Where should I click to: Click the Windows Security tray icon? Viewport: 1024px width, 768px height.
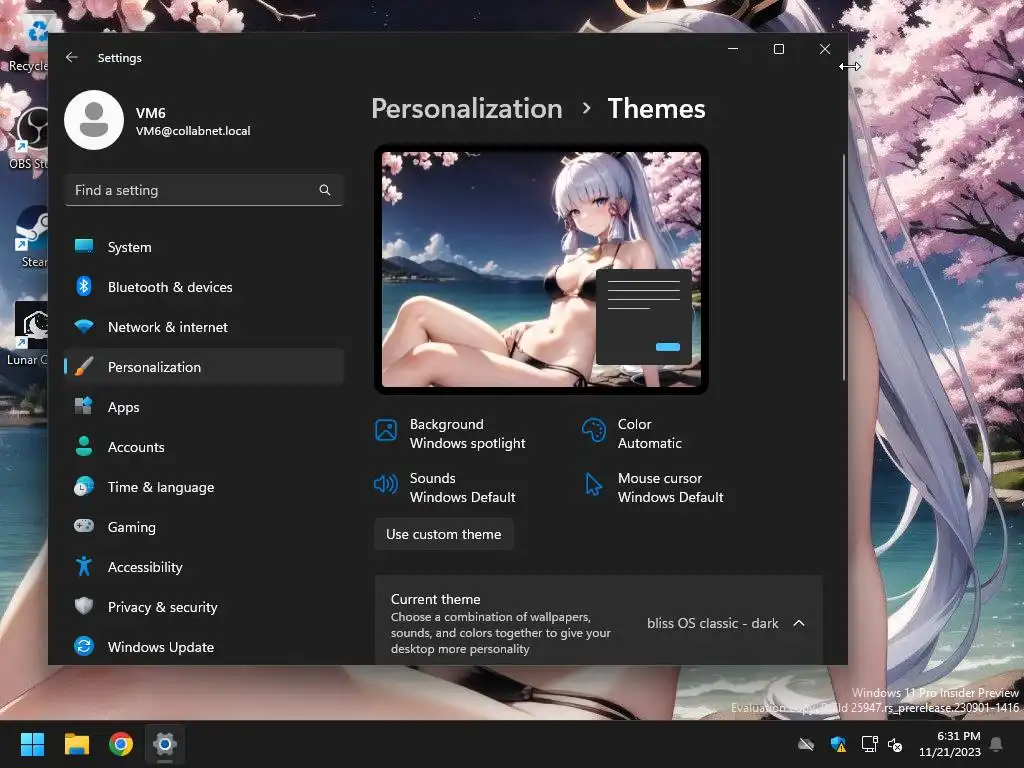[838, 744]
